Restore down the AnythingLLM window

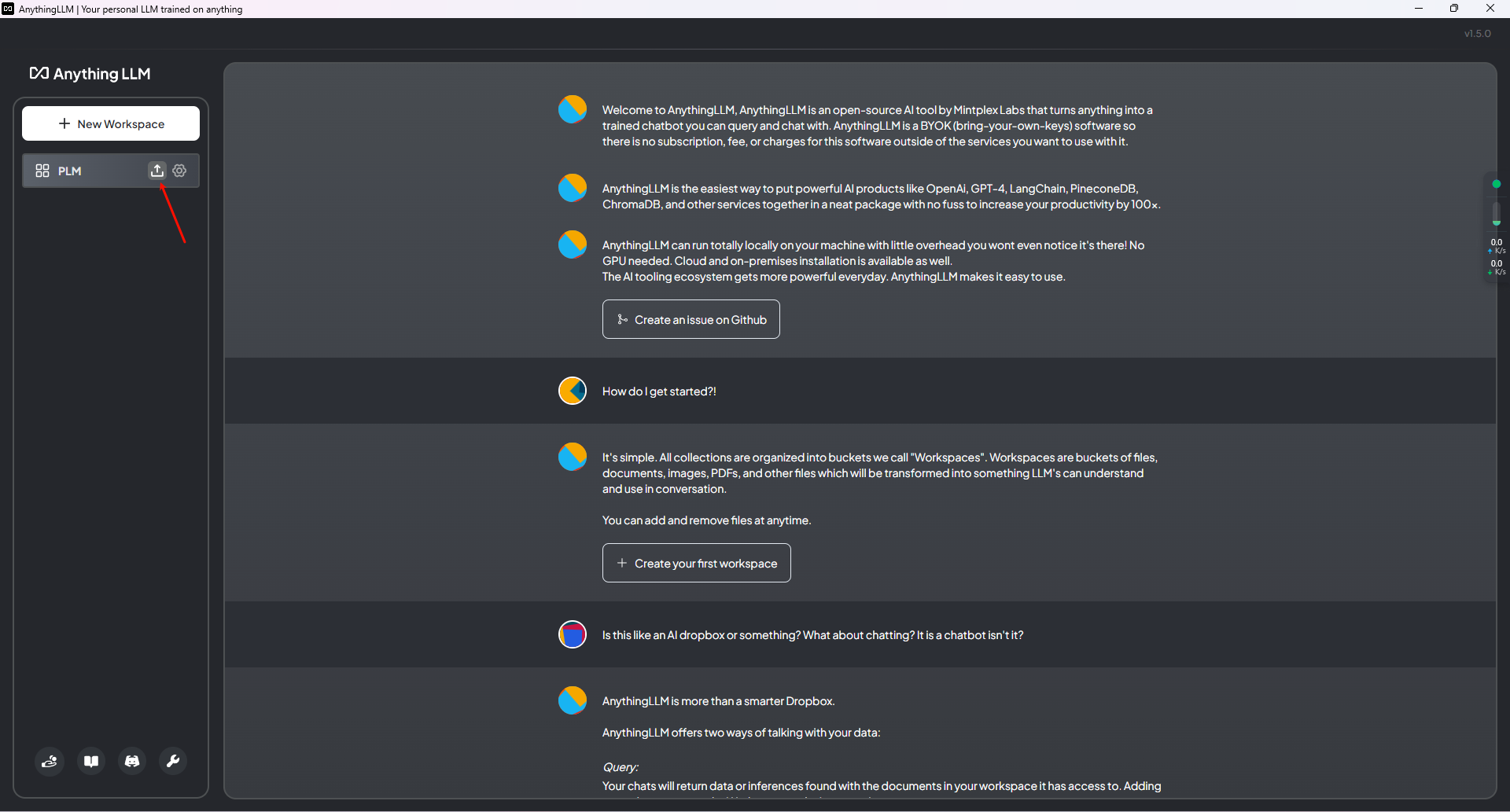point(1454,9)
